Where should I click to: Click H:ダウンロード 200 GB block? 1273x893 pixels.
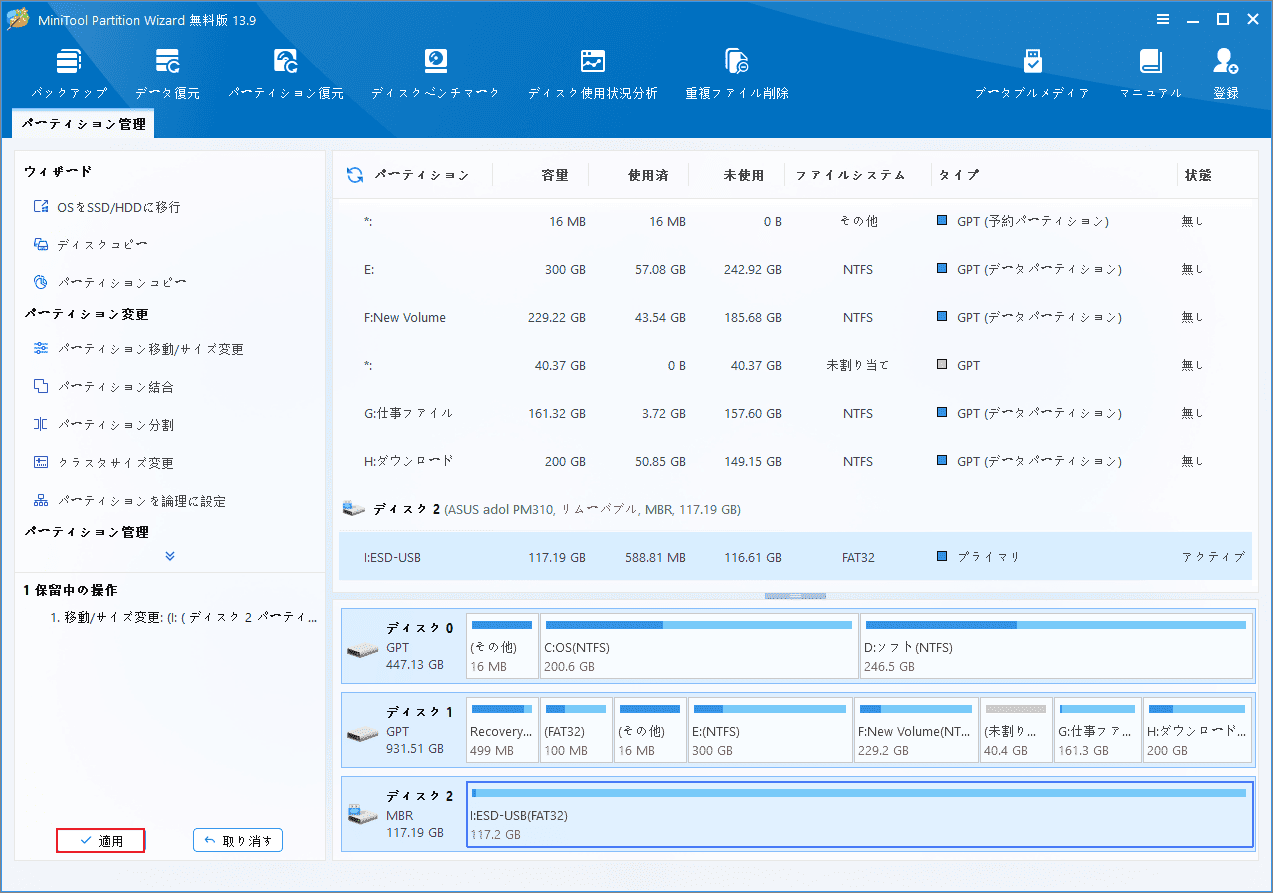[1197, 731]
